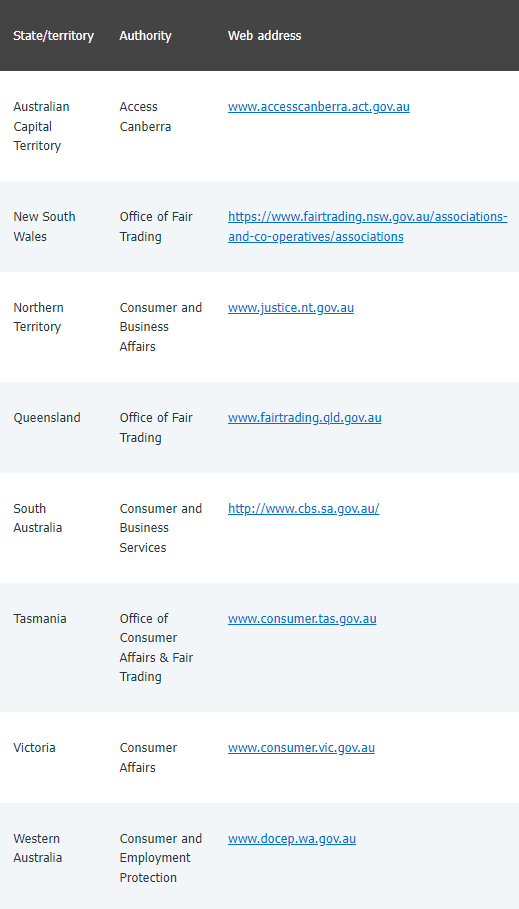Screen dimensions: 519x909
Task: Select the Australian Capital Territory cell
Action: click(x=41, y=126)
